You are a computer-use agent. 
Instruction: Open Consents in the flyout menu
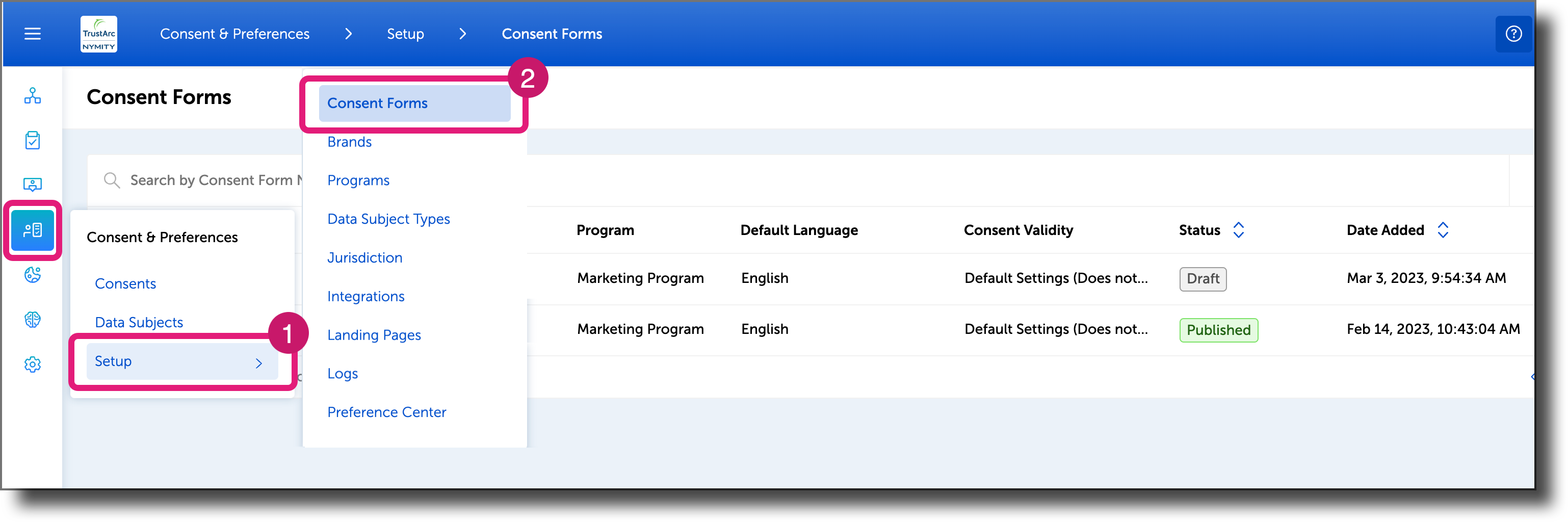125,283
